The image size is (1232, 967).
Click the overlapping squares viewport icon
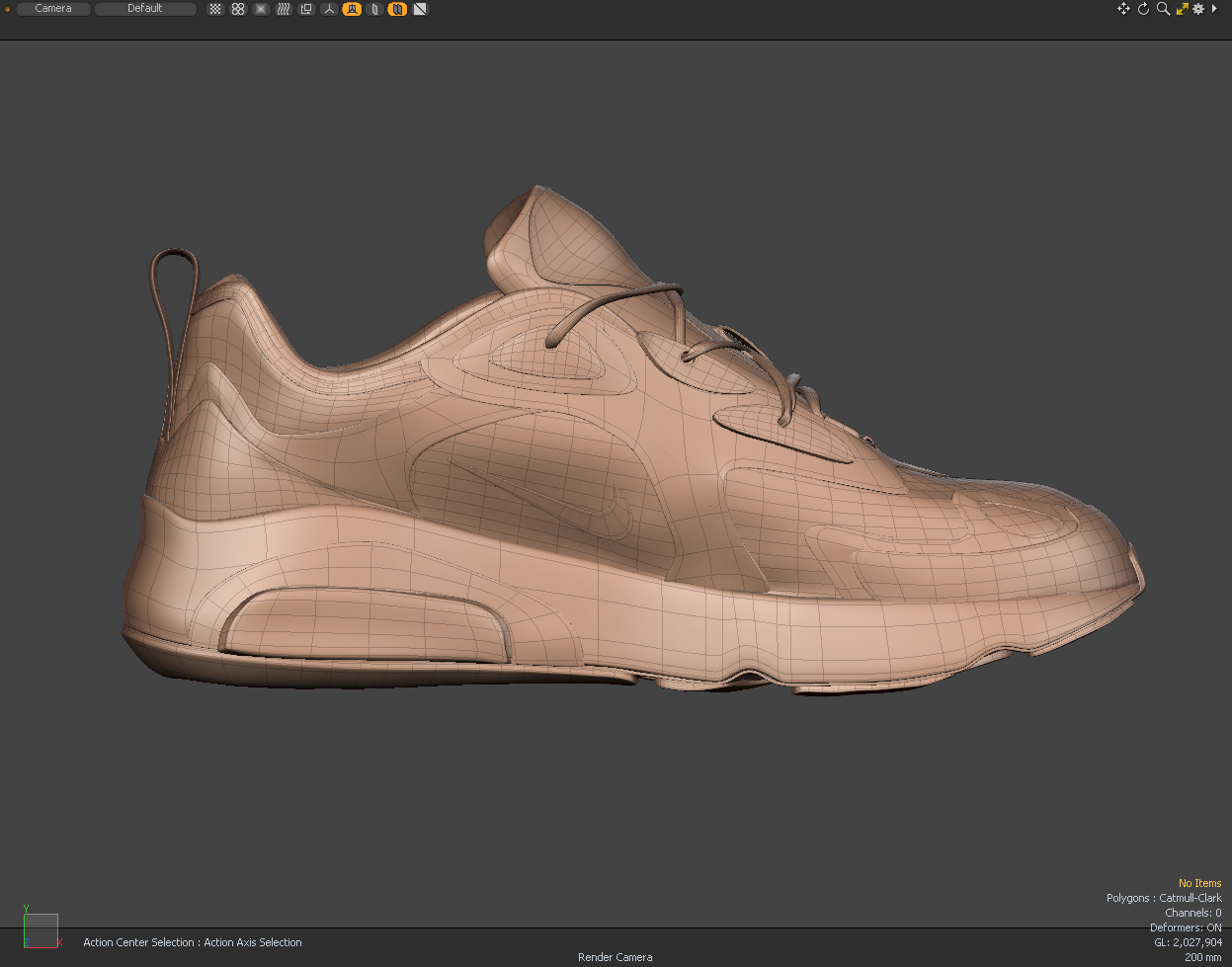coord(306,9)
